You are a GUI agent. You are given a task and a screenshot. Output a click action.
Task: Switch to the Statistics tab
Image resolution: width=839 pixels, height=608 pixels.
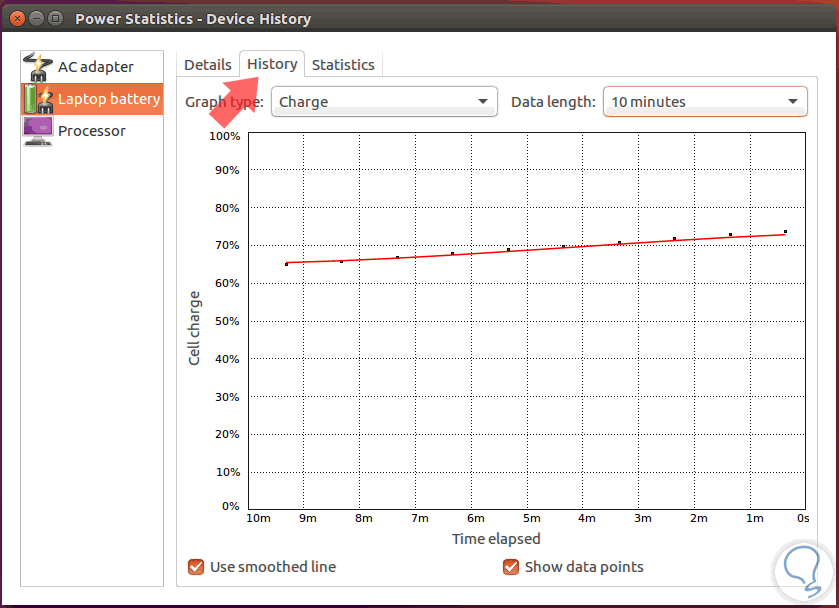point(343,65)
